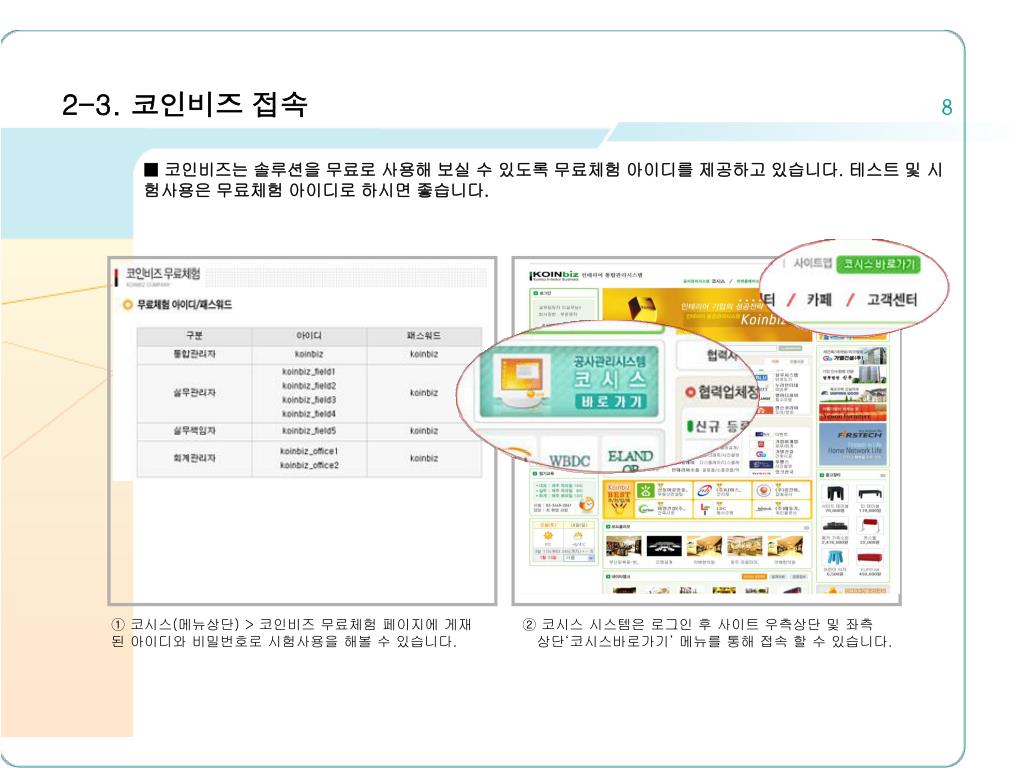The width and height of the screenshot is (1024, 768).
Task: Select the koinbiz_field2 ID
Action: [309, 386]
